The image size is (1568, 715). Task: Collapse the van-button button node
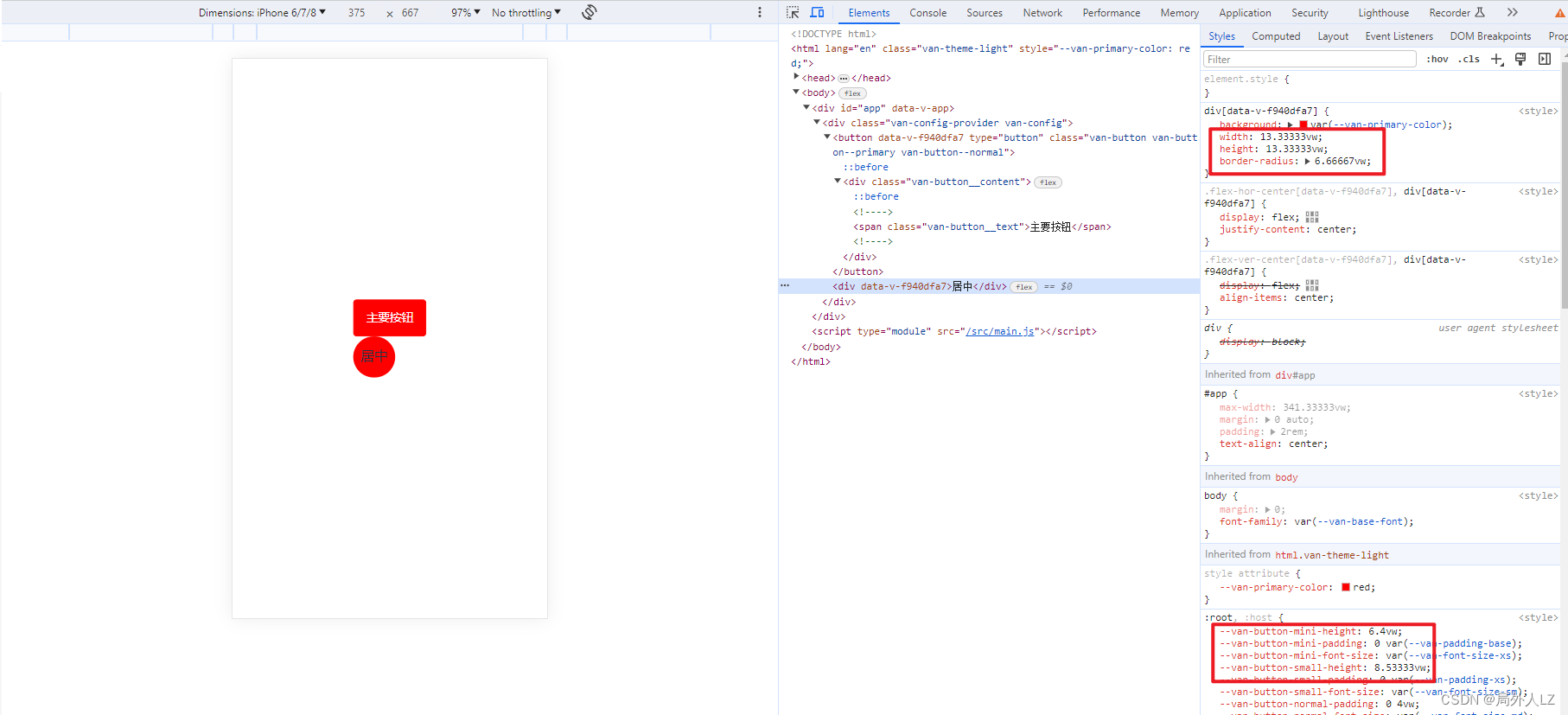[x=827, y=137]
